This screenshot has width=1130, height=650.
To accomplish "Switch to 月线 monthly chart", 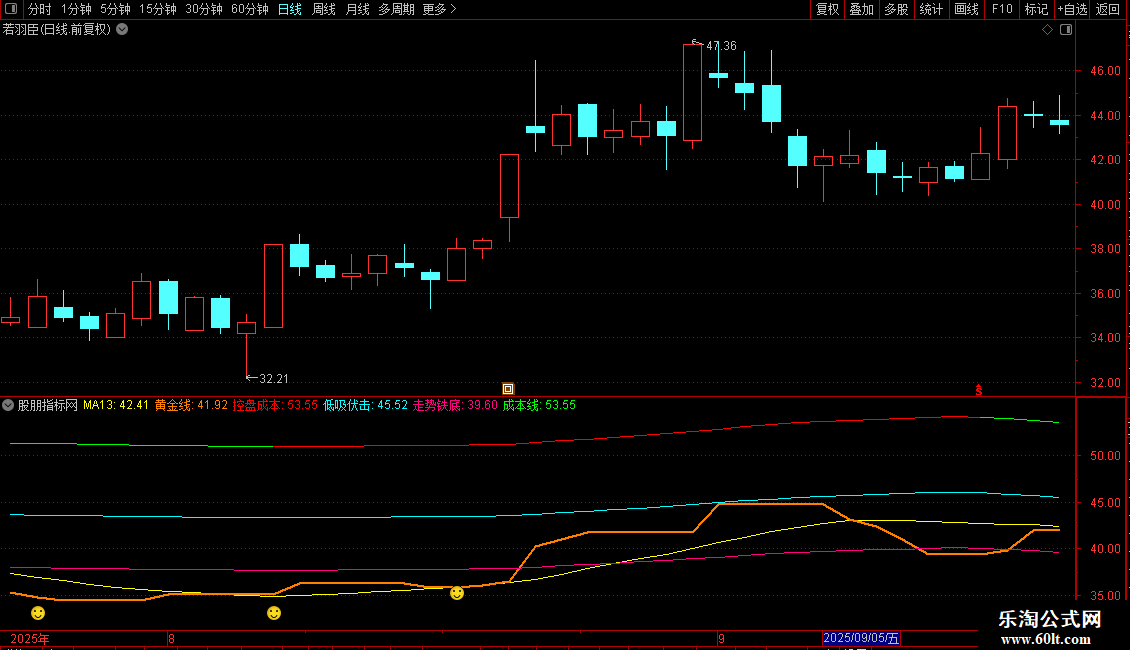I will (x=357, y=9).
